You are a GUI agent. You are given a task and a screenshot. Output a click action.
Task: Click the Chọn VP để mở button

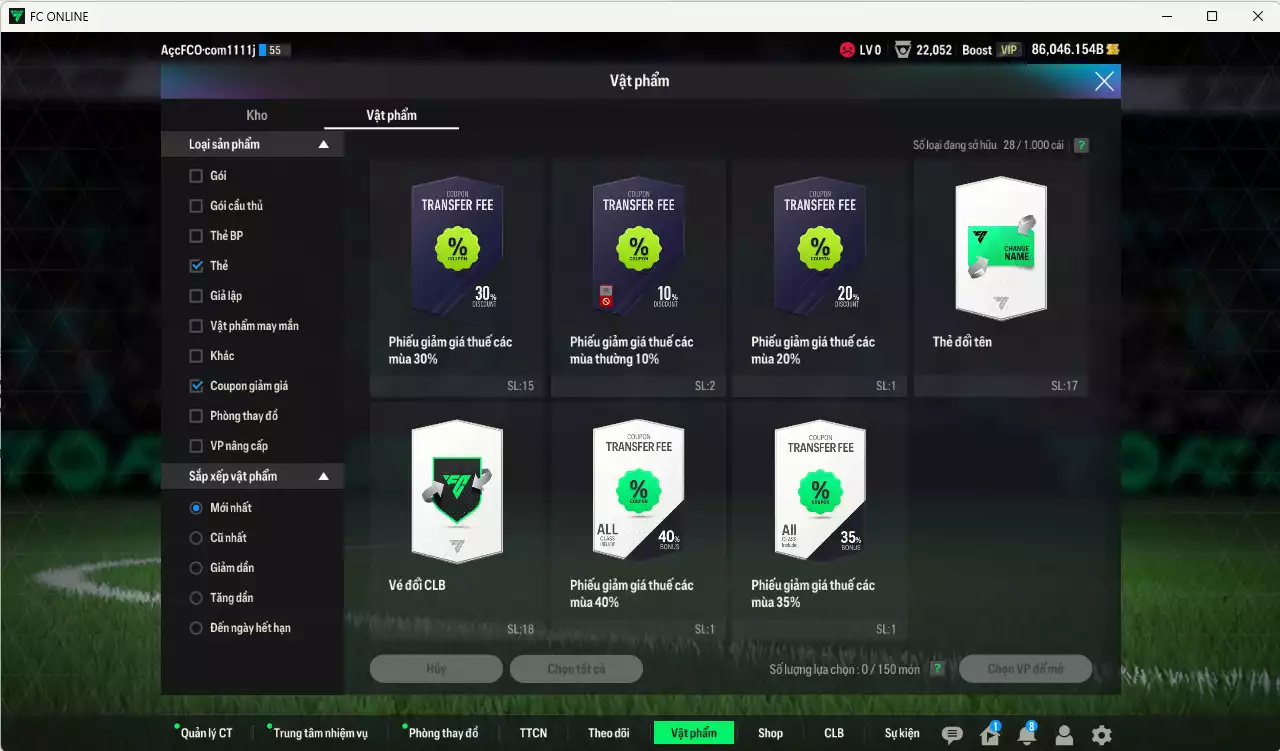click(1025, 669)
